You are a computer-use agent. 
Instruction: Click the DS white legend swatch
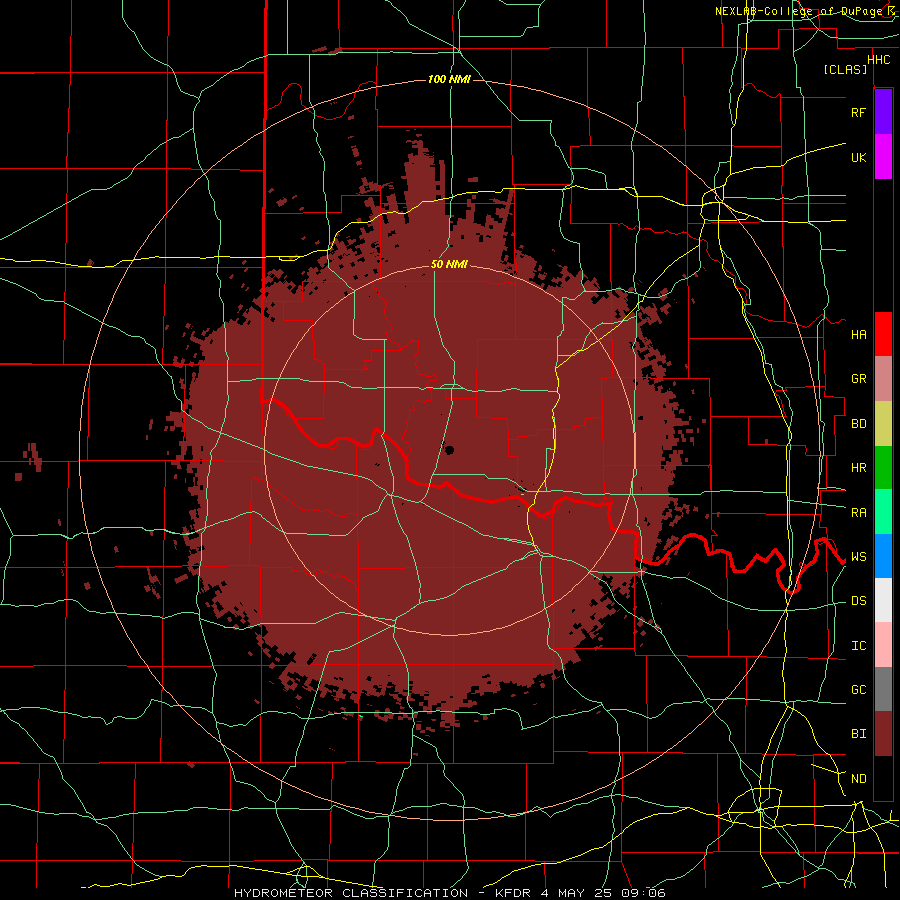click(x=883, y=600)
